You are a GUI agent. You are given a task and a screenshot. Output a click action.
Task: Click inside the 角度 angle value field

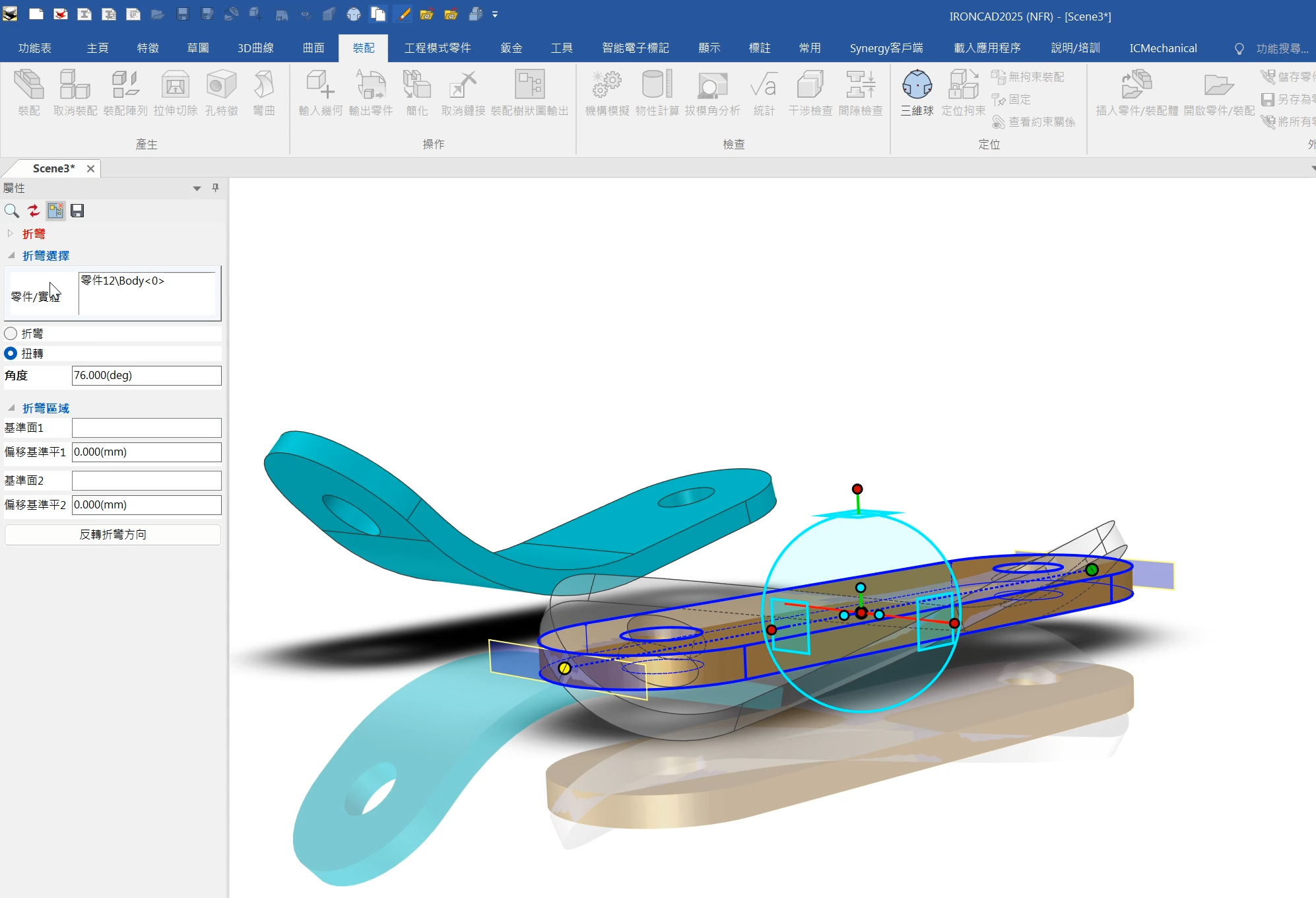146,375
